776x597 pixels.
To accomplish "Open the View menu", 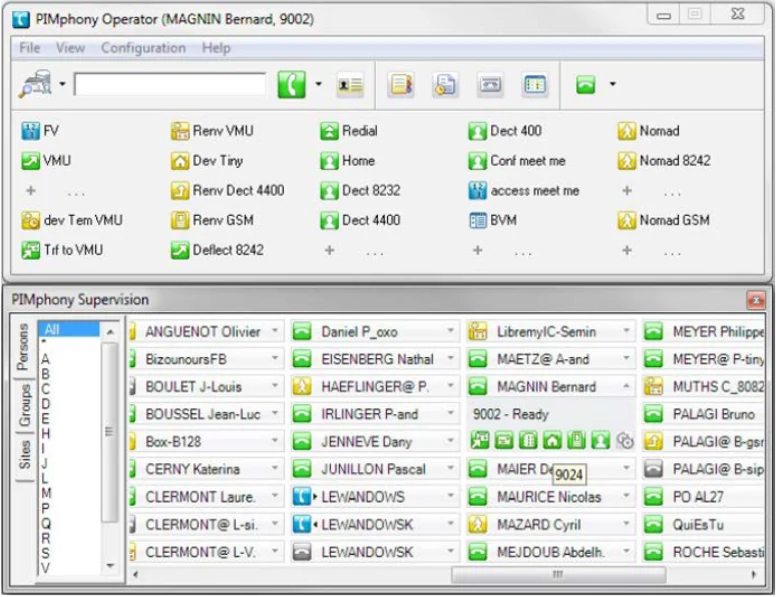I will [70, 48].
